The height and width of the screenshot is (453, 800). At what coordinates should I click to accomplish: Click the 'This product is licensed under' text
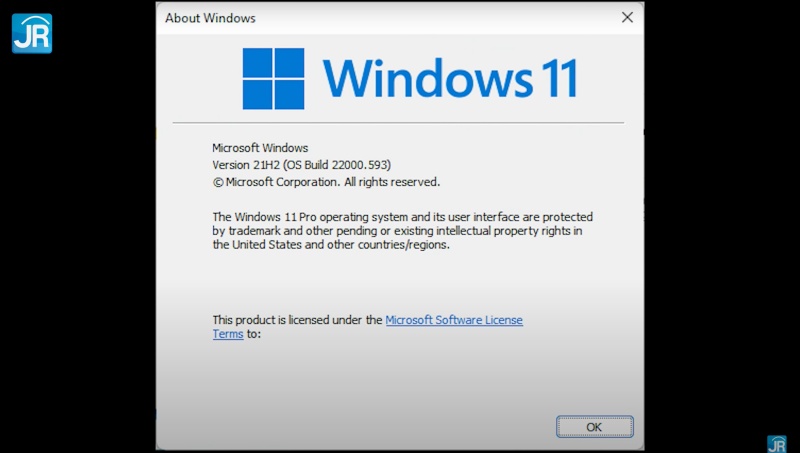pos(297,320)
